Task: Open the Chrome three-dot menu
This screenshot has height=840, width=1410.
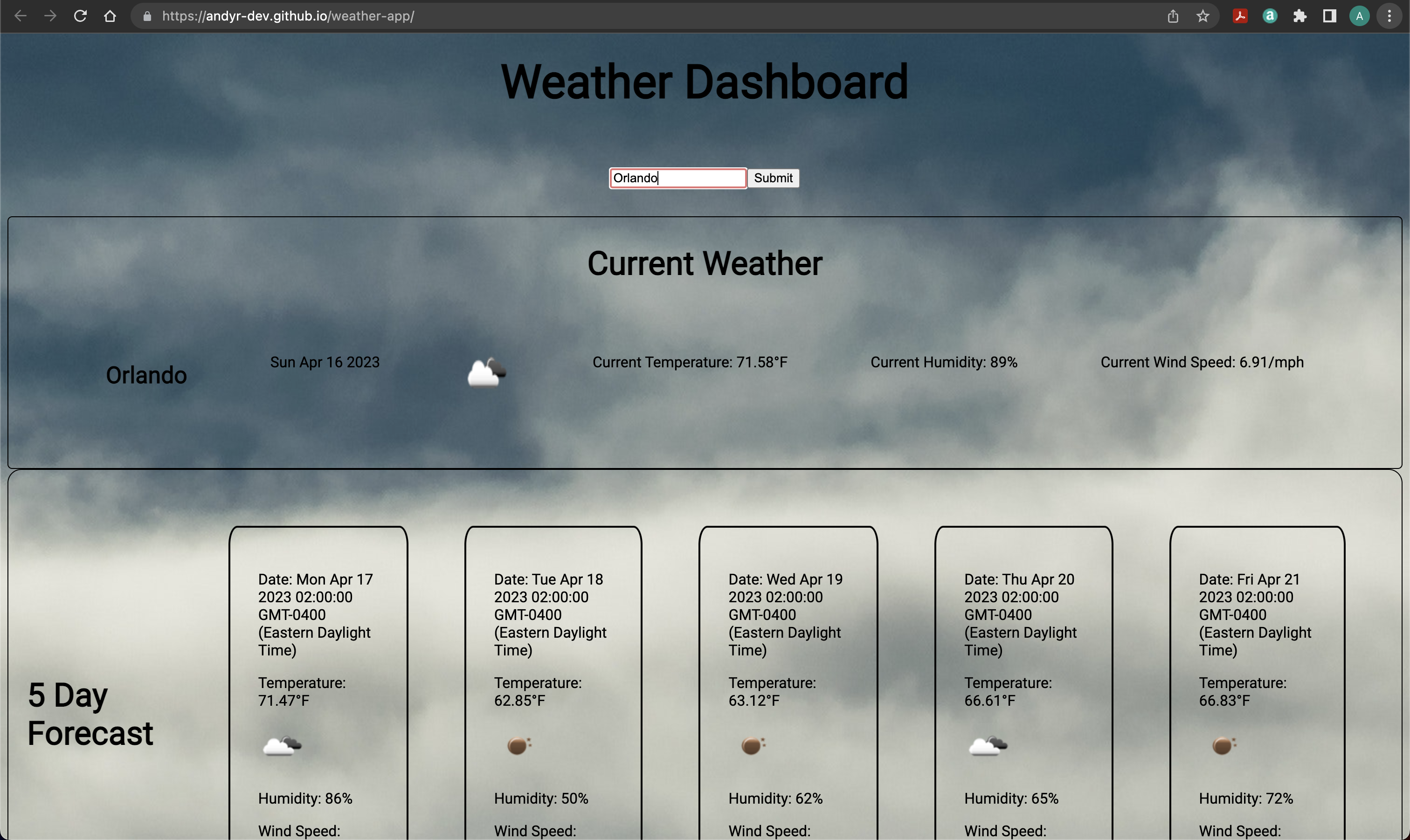Action: tap(1389, 16)
